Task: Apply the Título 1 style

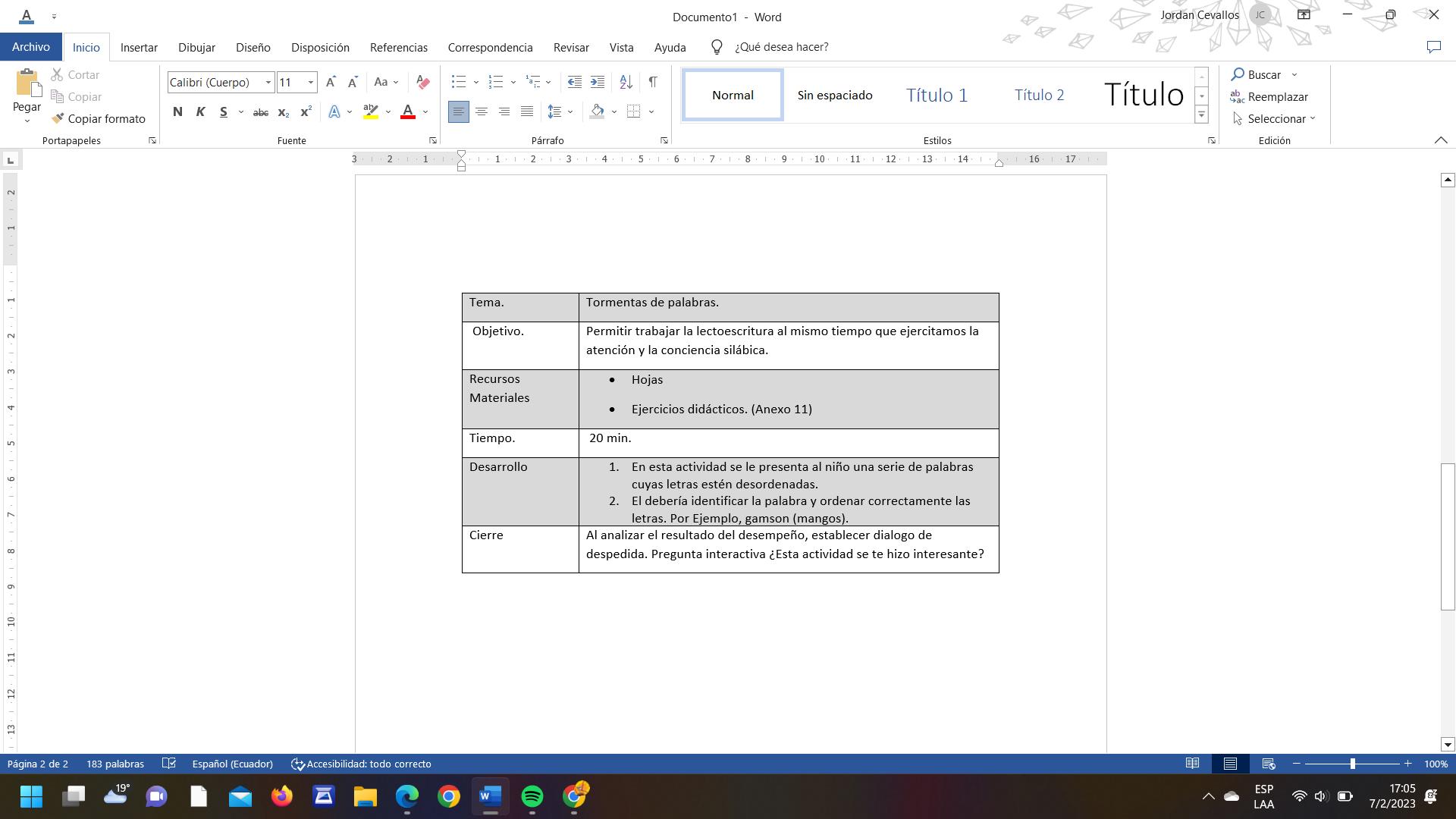Action: tap(937, 95)
